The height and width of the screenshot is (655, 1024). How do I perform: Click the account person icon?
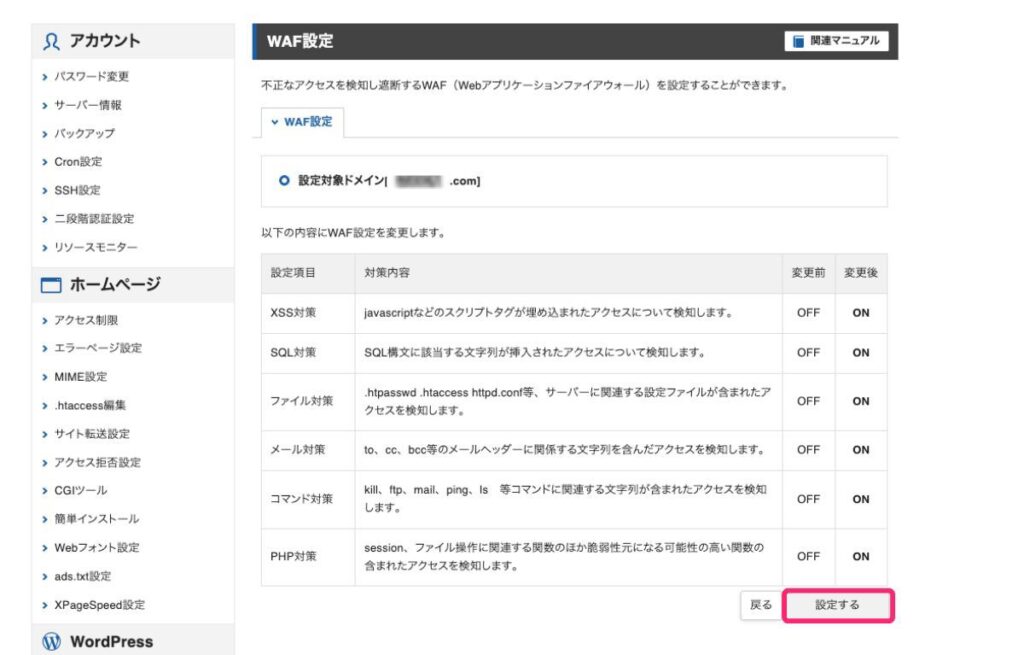52,41
